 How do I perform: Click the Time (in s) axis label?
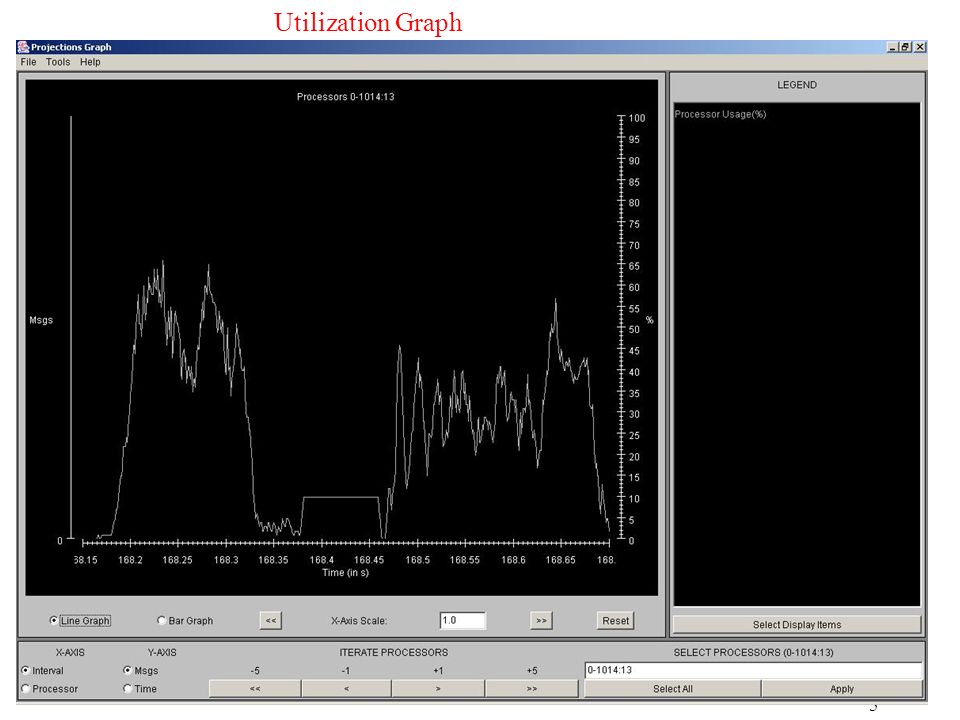[345, 572]
